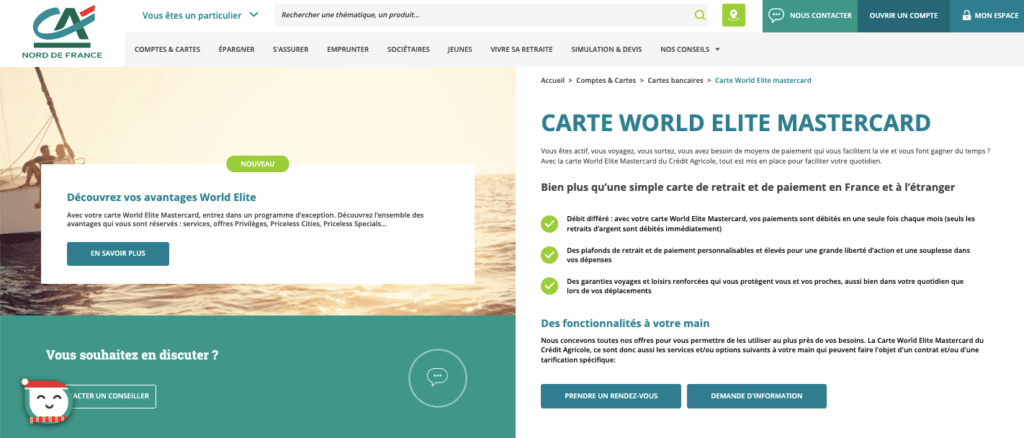Image resolution: width=1024 pixels, height=438 pixels.
Task: Click the circular chat bubble icon
Action: point(435,377)
